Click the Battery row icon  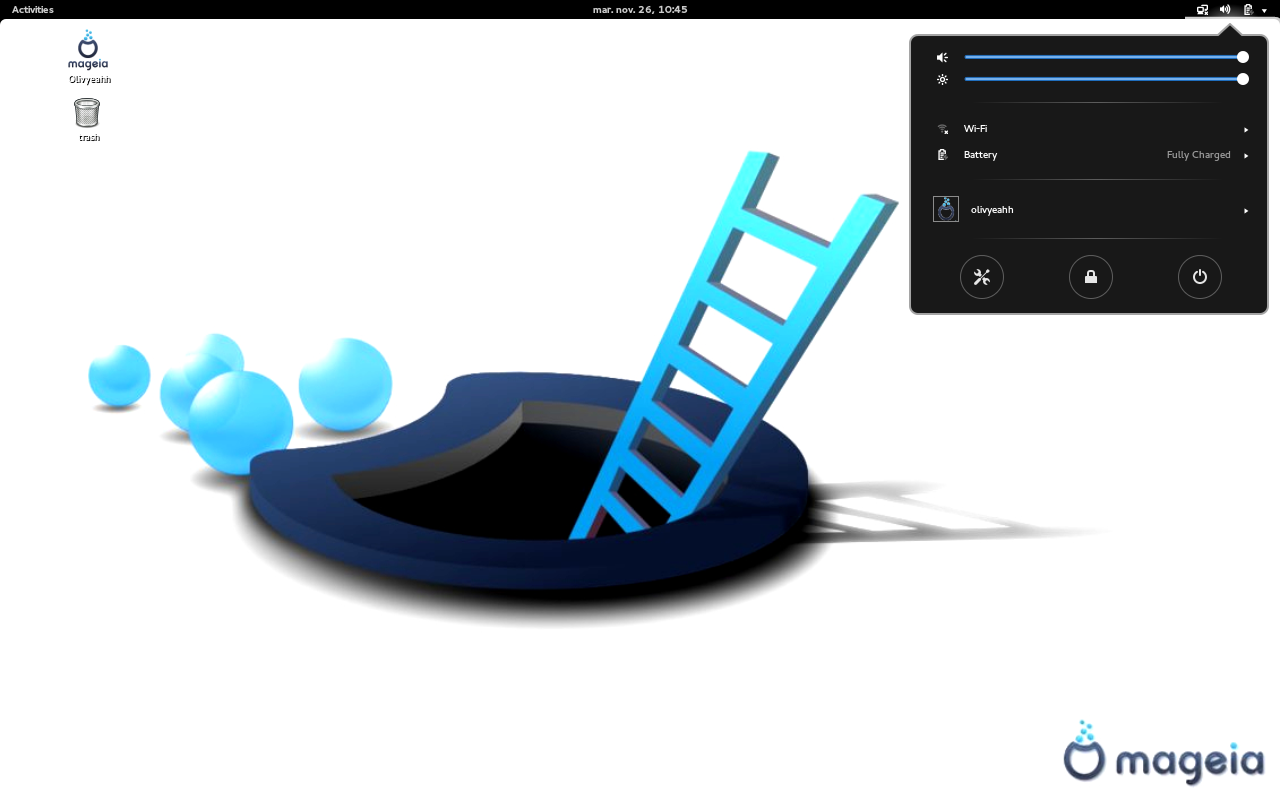tap(942, 155)
